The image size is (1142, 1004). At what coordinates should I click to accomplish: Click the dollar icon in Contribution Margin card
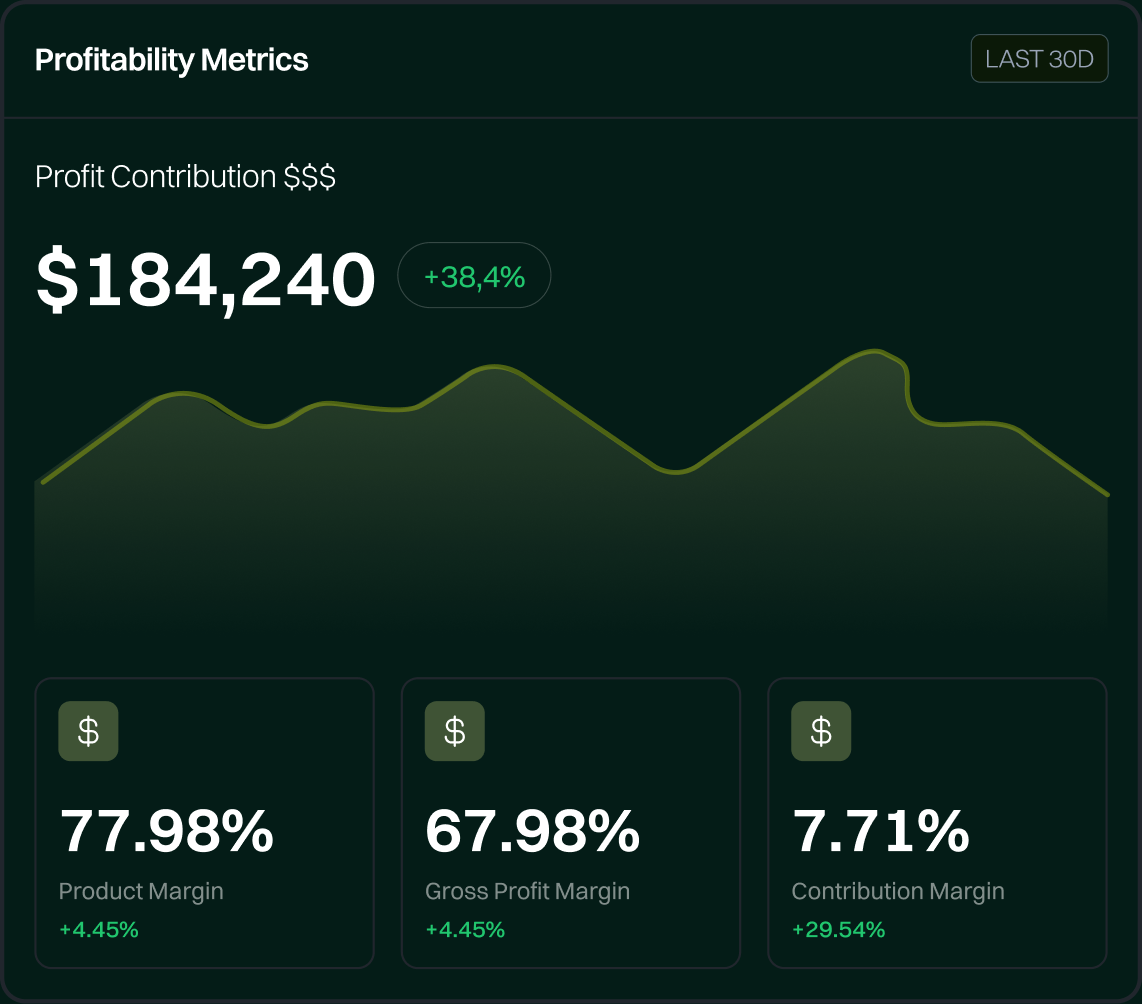[x=821, y=731]
